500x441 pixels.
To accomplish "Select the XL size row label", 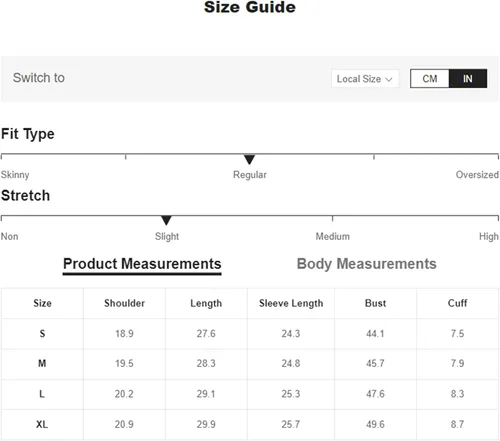I will [x=42, y=424].
